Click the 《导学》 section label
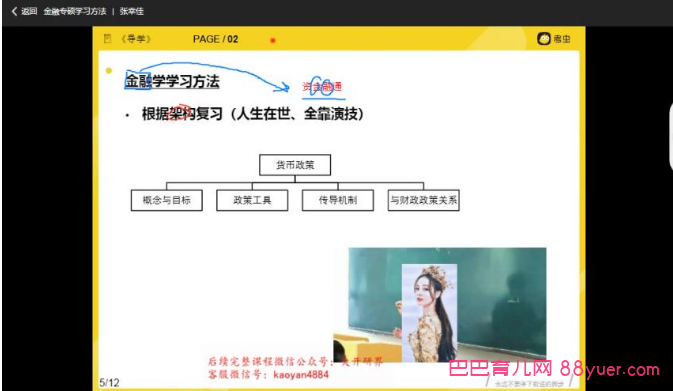673x391 pixels. click(x=136, y=39)
